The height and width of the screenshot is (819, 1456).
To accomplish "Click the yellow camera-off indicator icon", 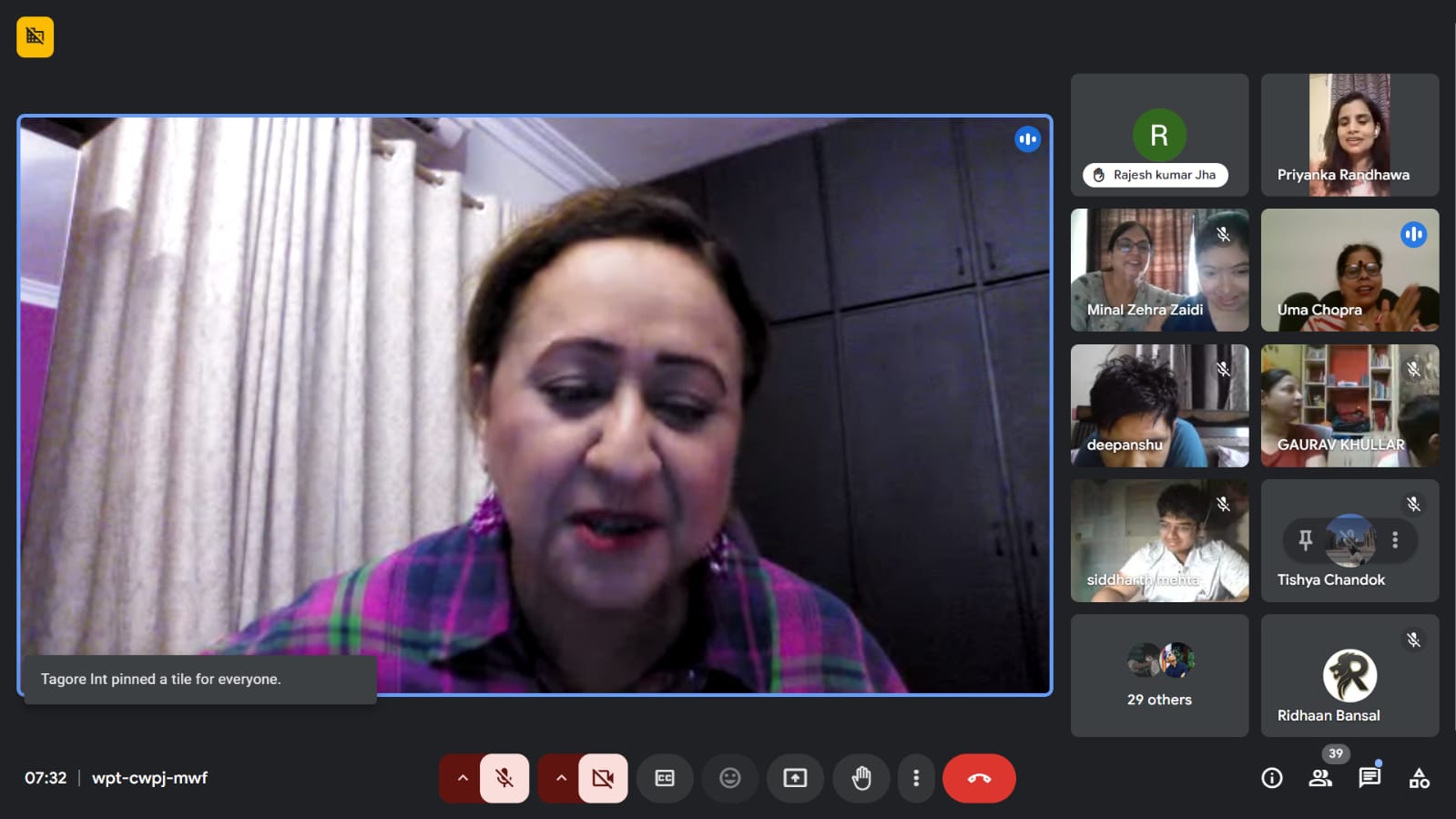I will 35,37.
